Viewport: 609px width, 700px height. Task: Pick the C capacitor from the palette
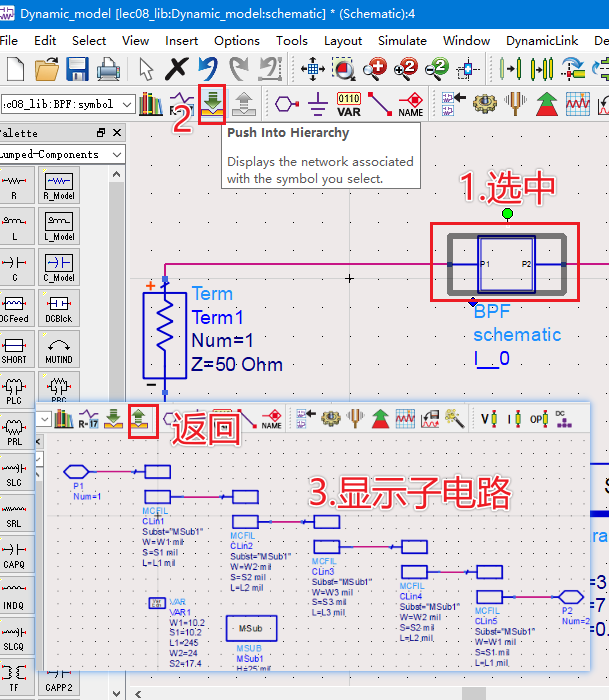(x=15, y=267)
